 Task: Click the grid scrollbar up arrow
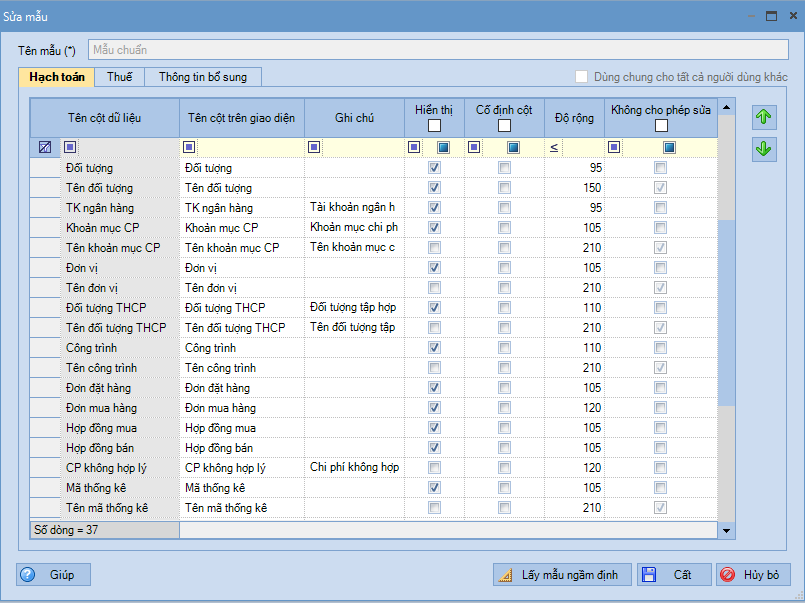point(726,107)
